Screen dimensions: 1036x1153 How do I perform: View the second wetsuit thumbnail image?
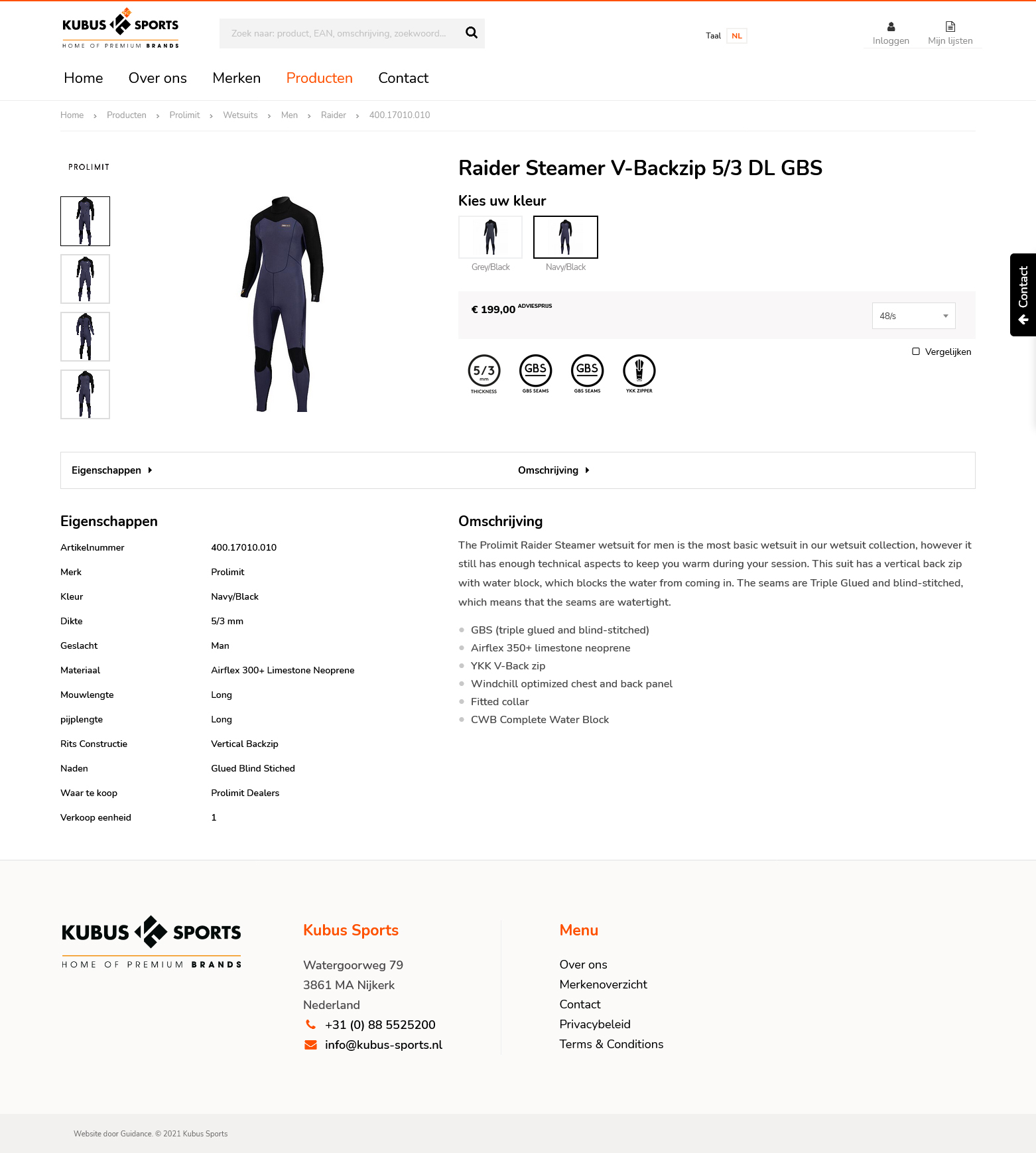pos(85,279)
